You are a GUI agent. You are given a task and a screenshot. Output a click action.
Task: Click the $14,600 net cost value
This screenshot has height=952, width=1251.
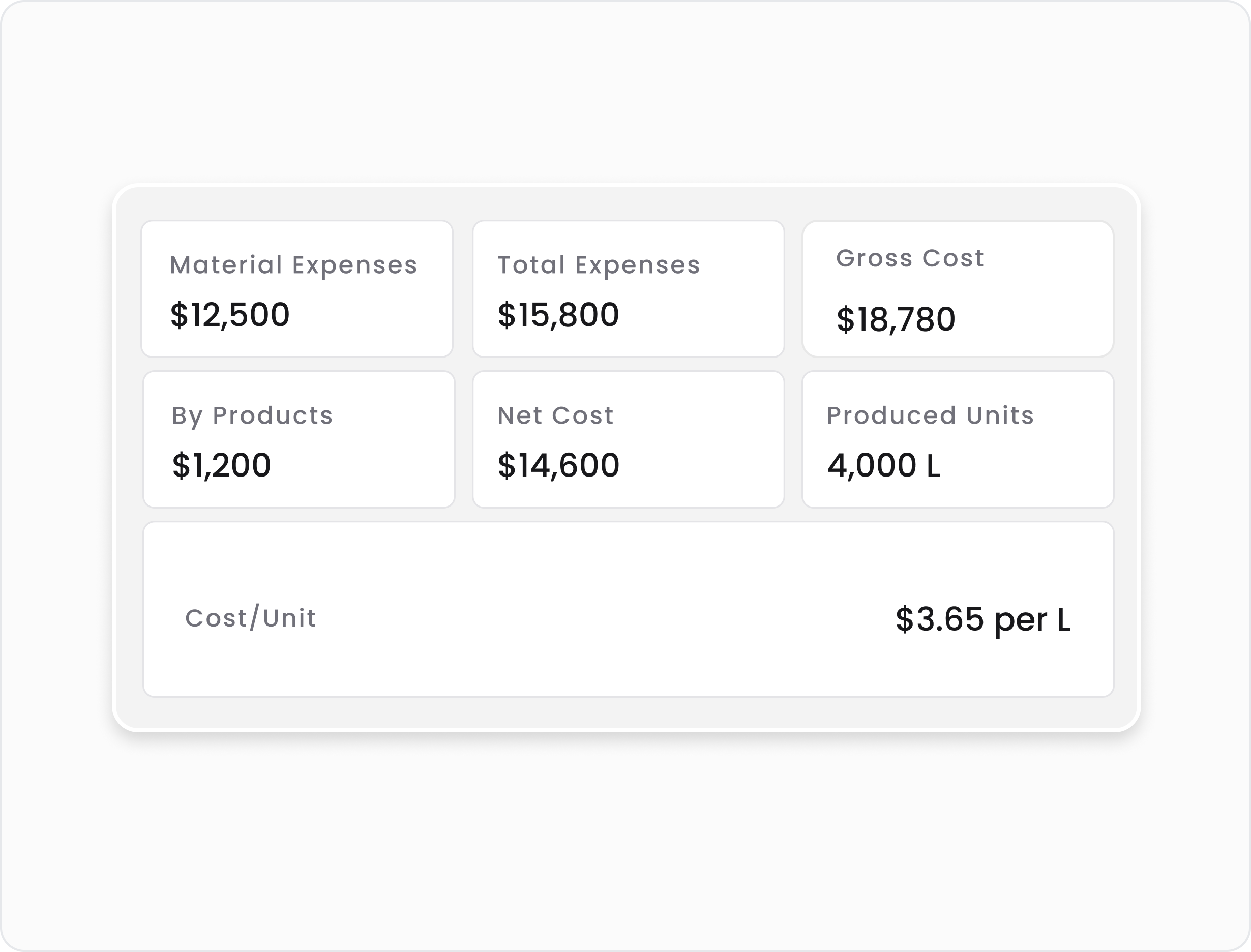pos(558,466)
